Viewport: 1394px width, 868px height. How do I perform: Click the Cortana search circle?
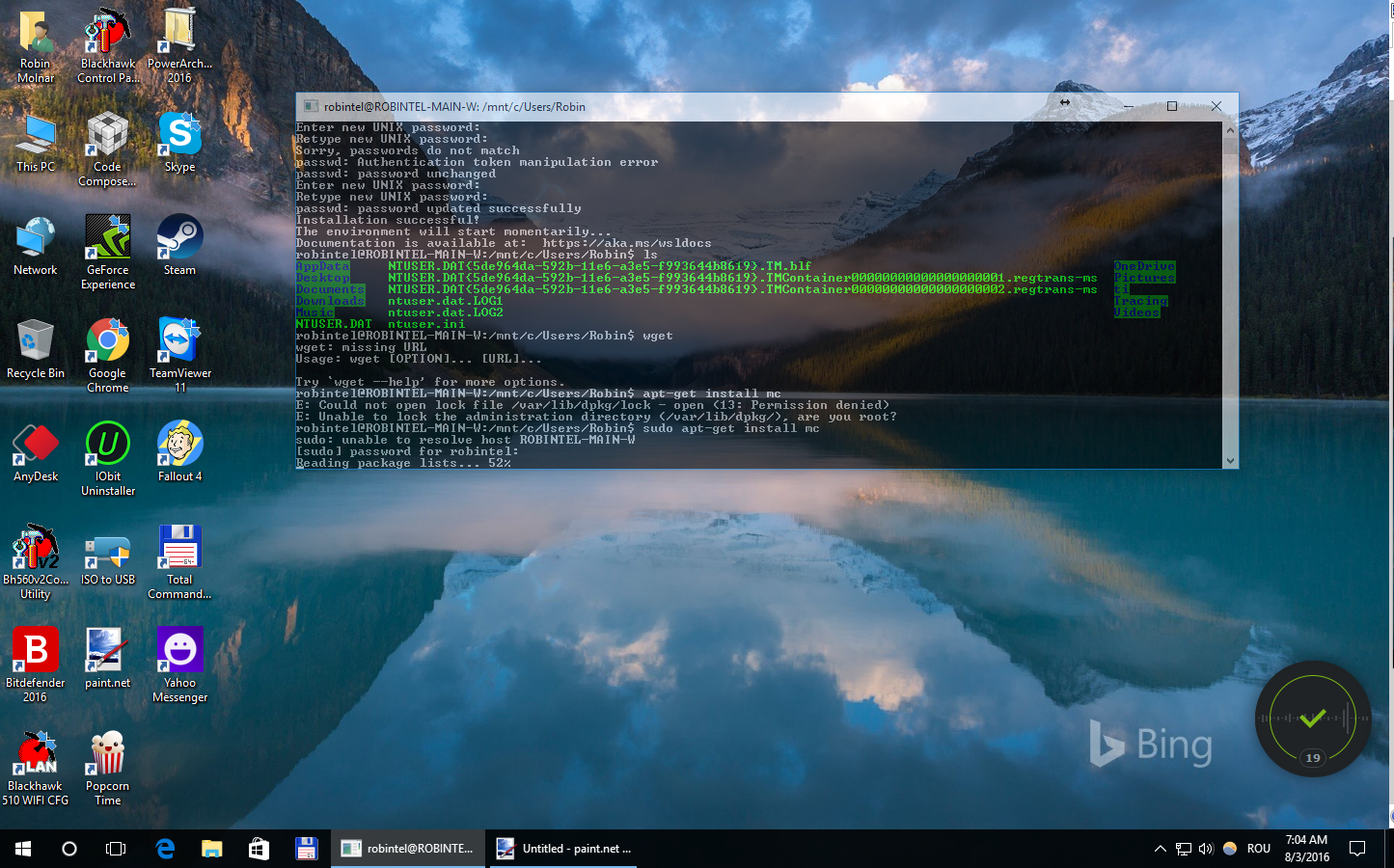click(x=68, y=849)
